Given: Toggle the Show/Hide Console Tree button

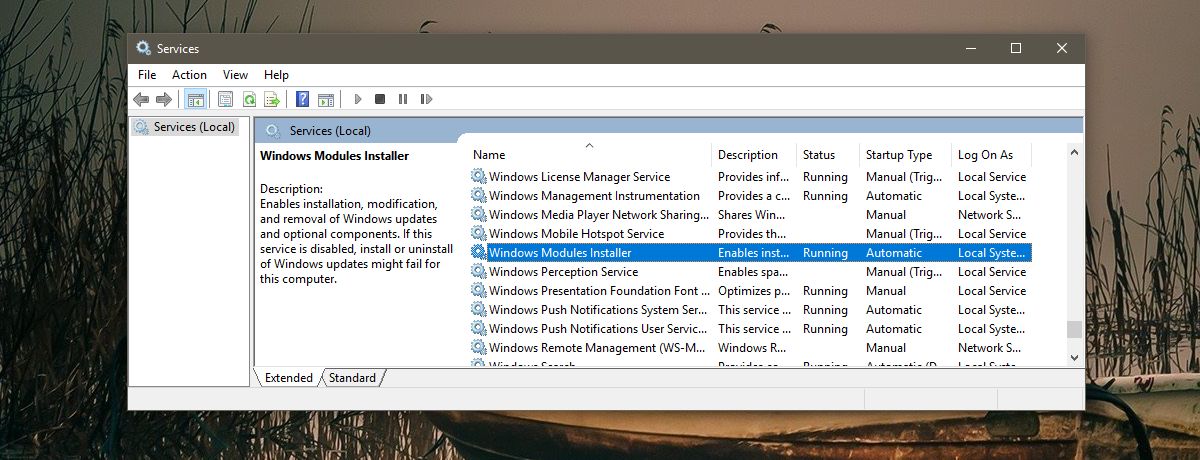Looking at the screenshot, I should click(x=196, y=99).
